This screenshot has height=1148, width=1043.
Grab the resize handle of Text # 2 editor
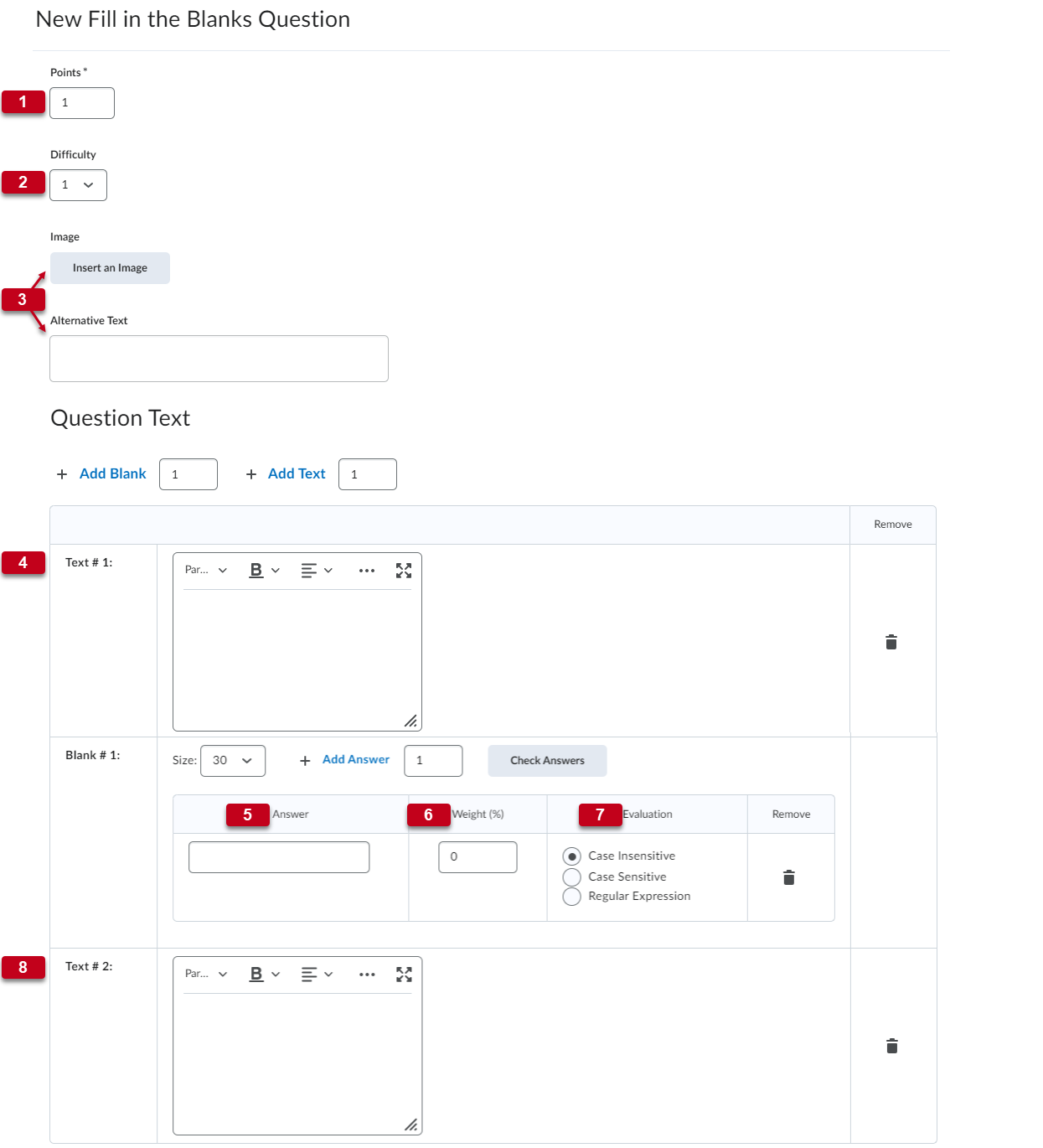pos(410,1125)
